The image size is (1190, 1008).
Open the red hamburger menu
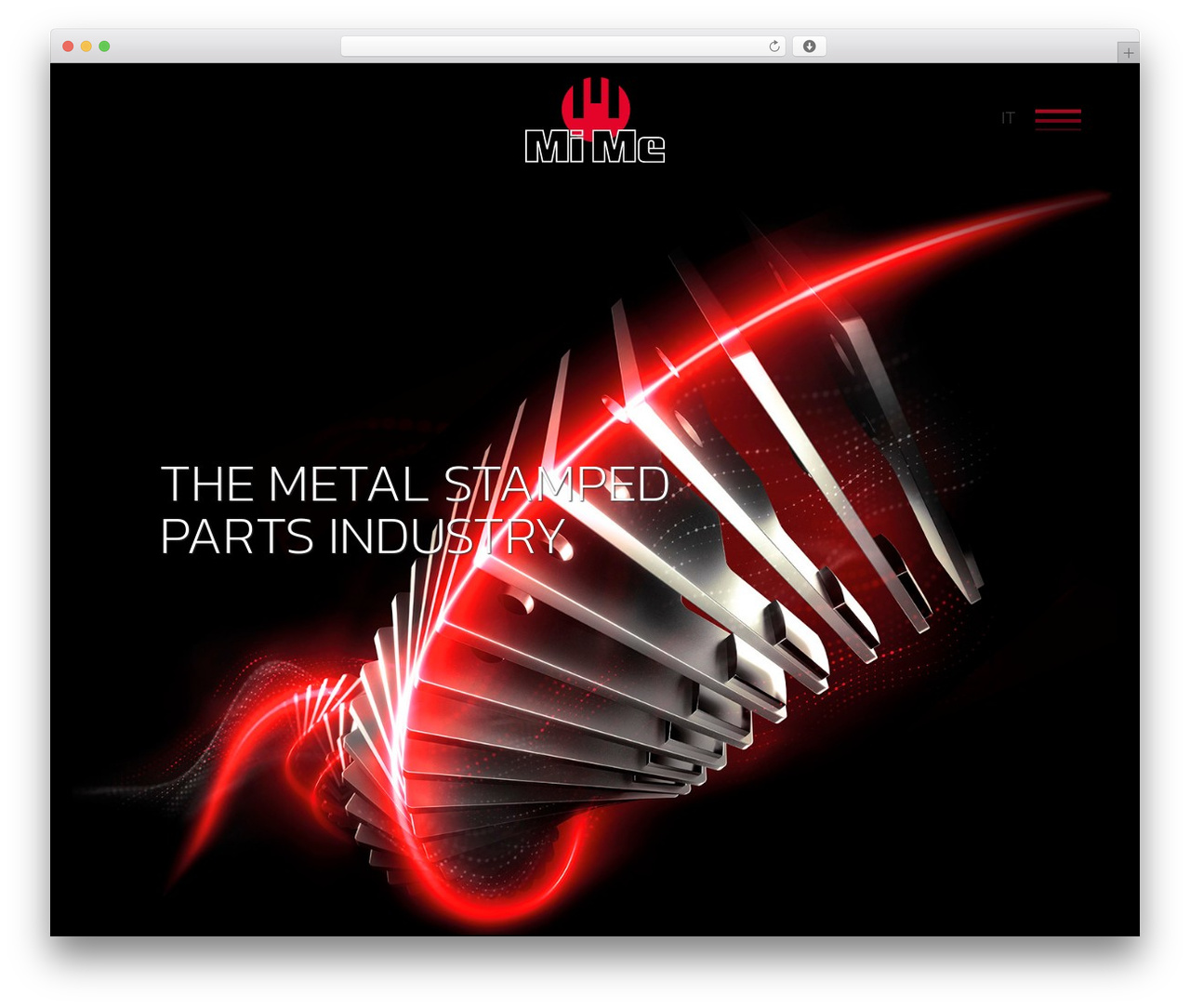click(1058, 118)
